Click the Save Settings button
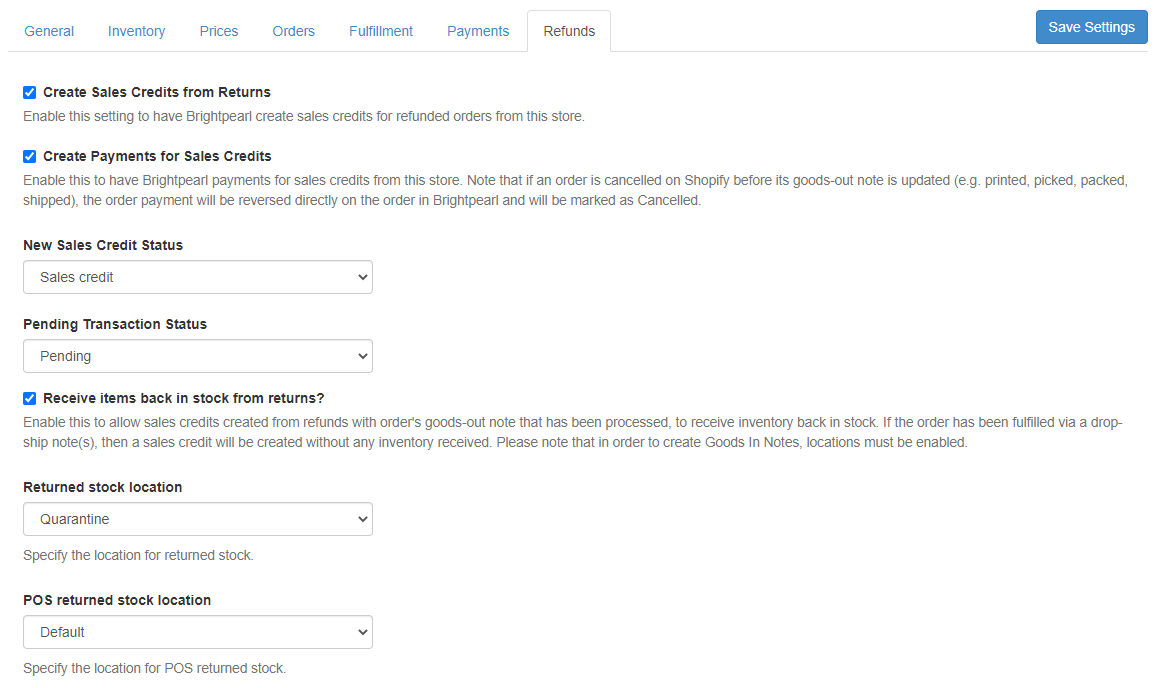The width and height of the screenshot is (1167, 688). click(x=1091, y=26)
